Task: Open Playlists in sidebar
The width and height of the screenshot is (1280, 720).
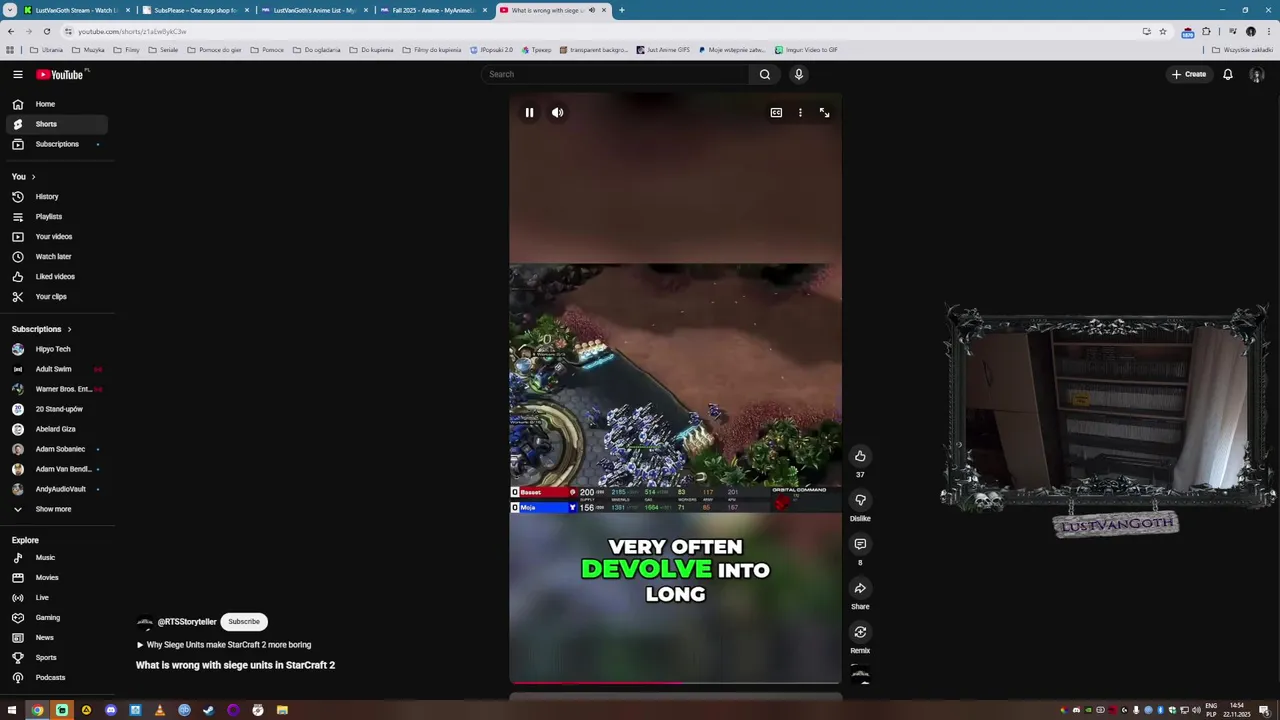Action: pos(55,217)
